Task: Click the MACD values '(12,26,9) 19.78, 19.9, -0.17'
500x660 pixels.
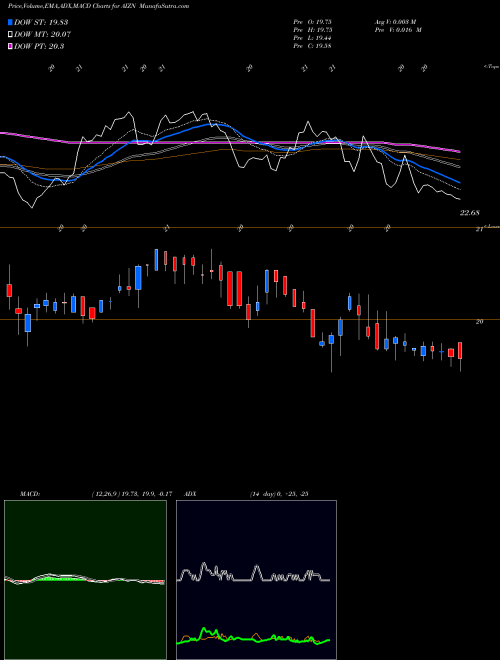Action: [x=132, y=494]
